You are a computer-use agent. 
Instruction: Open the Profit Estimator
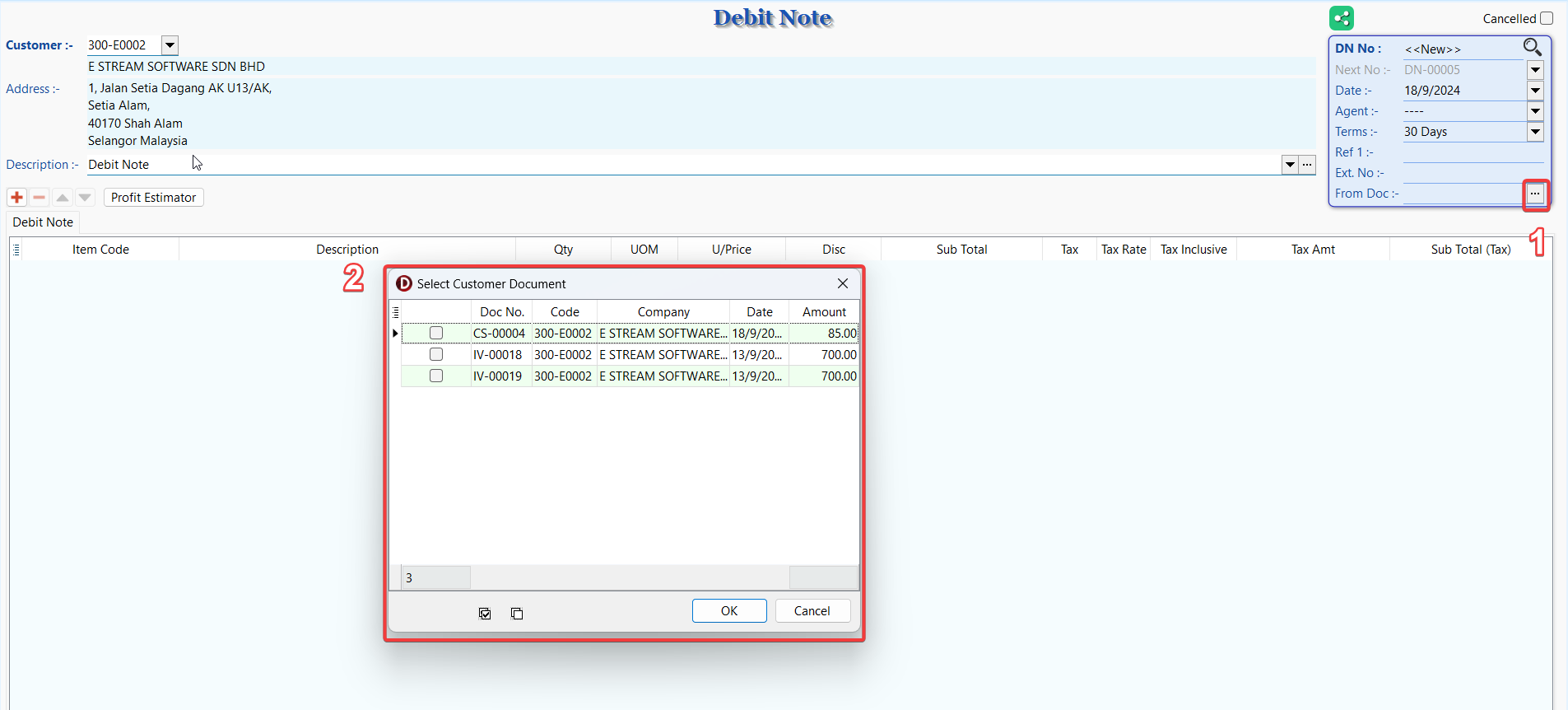pos(153,198)
